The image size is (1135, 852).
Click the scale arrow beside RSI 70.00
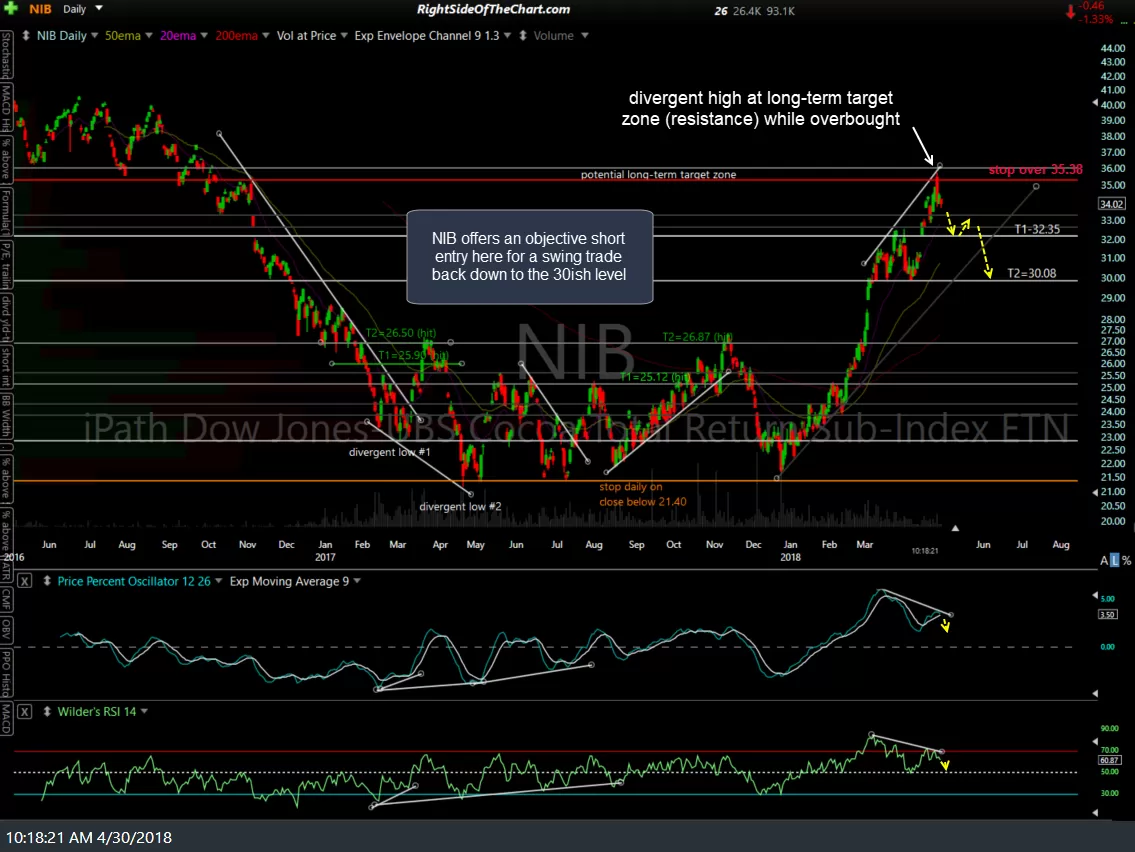point(1095,743)
